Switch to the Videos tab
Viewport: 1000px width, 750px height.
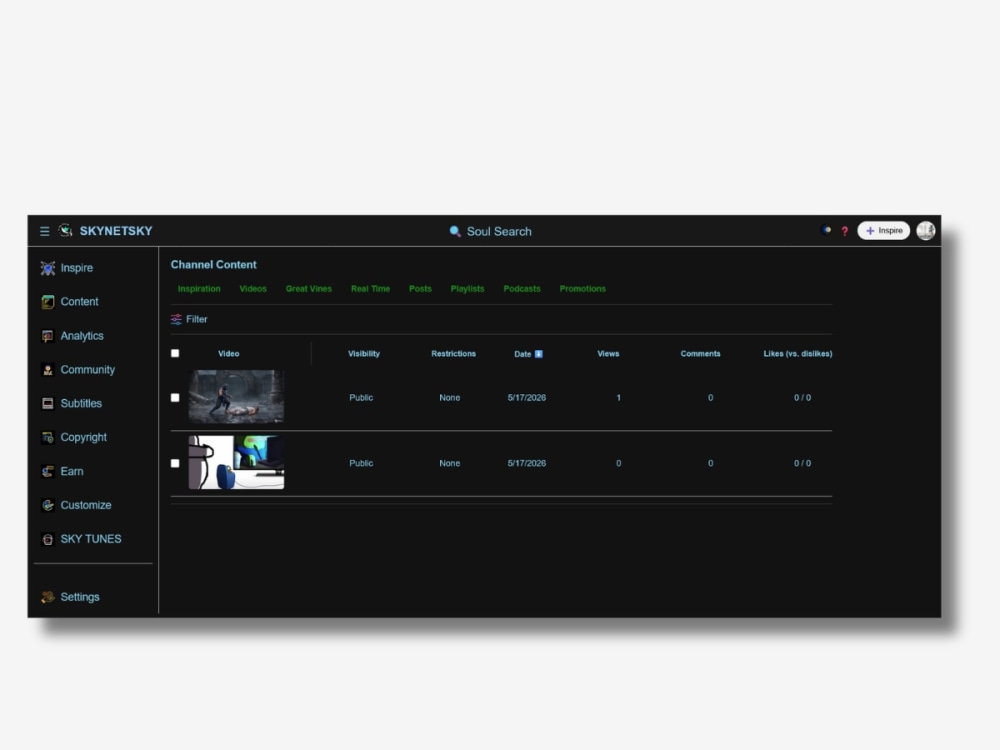(253, 289)
